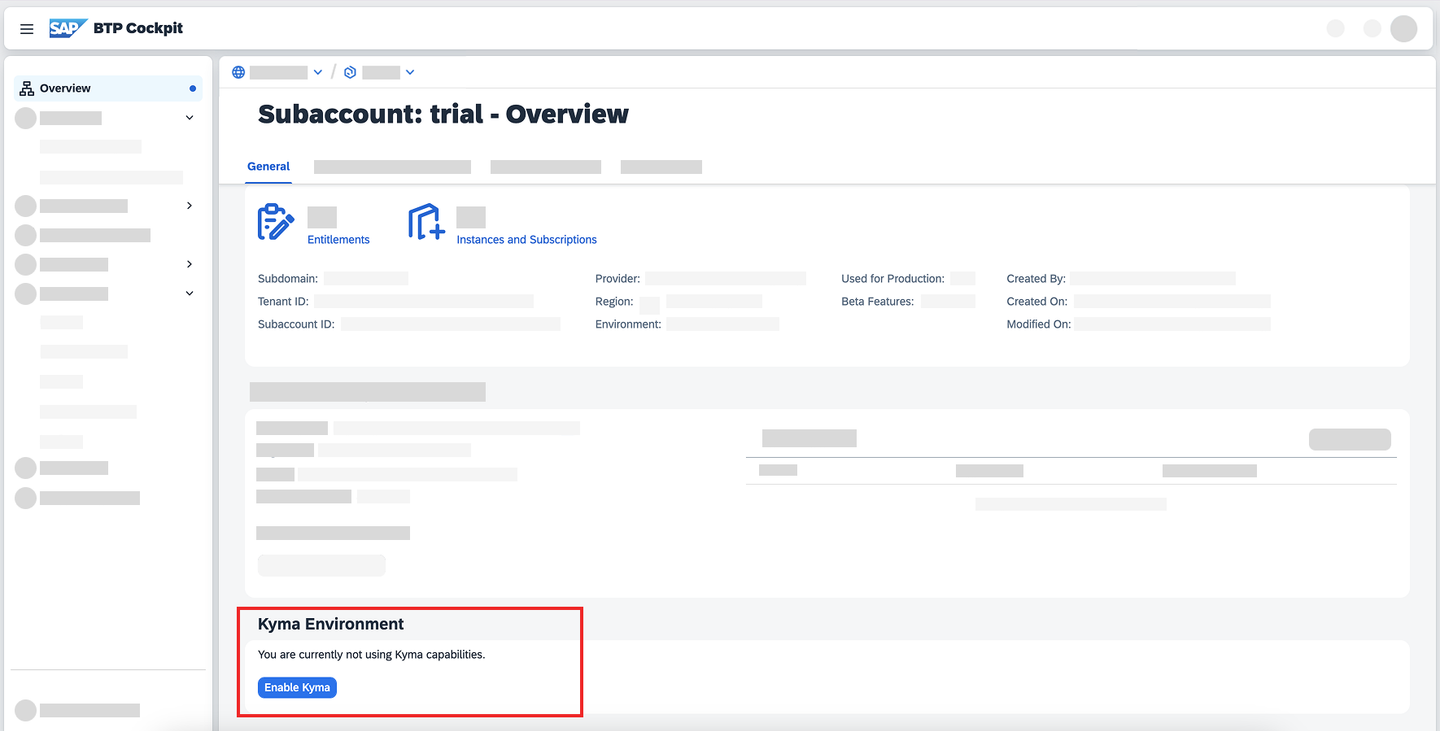
Task: Open the hamburger navigation menu
Action: point(27,29)
